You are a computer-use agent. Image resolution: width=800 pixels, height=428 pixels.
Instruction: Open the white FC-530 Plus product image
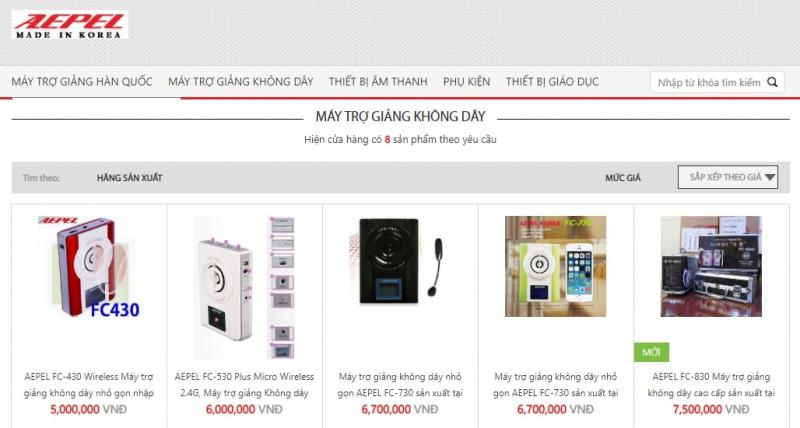(244, 287)
